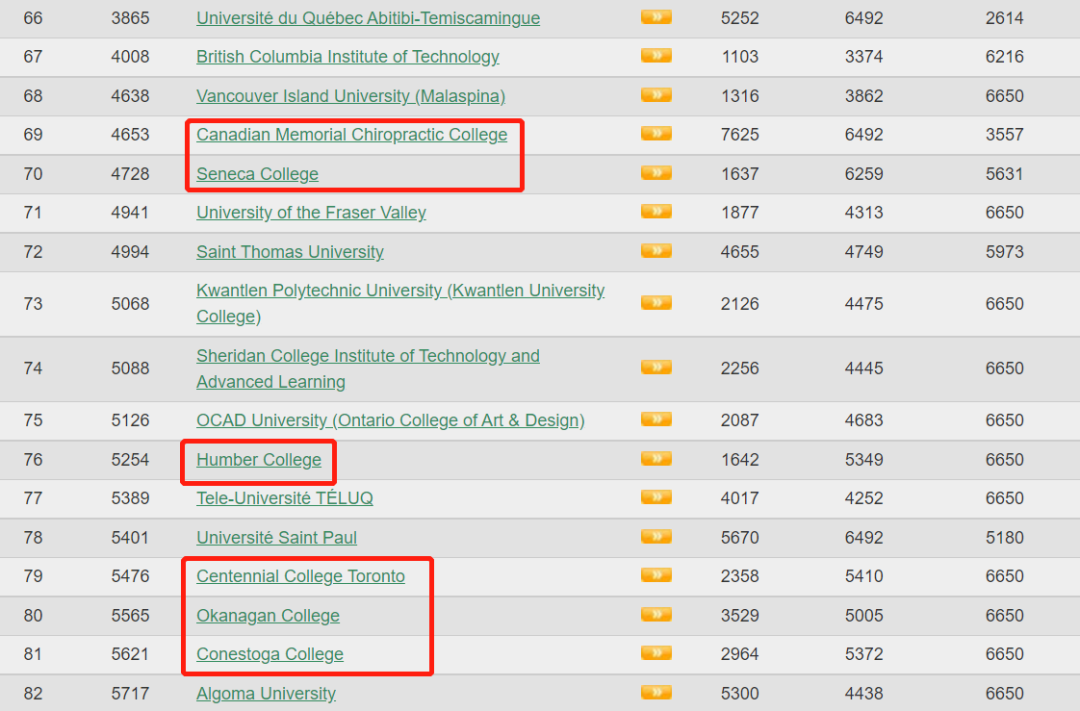
Task: Select world rank value 4653
Action: point(130,134)
